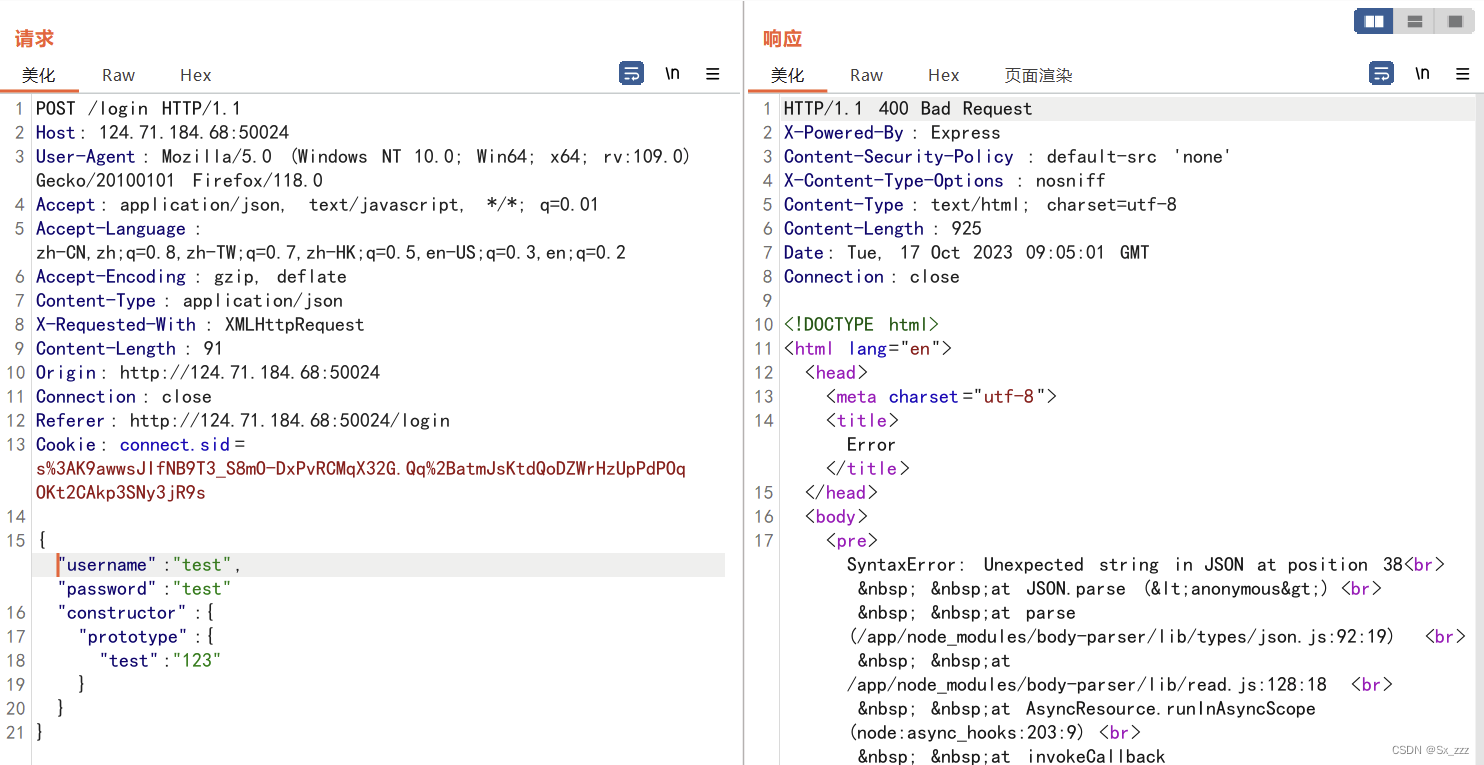This screenshot has width=1484, height=765.
Task: Select request Hex tab
Action: click(196, 75)
